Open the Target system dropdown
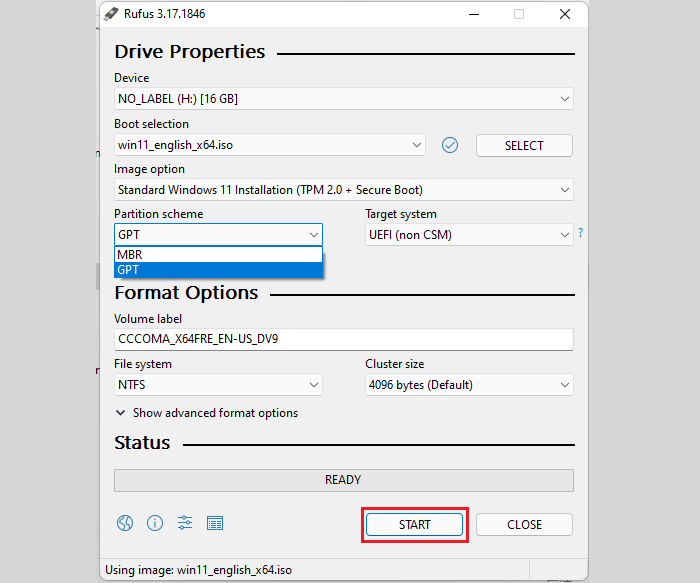The image size is (700, 583). coord(469,234)
